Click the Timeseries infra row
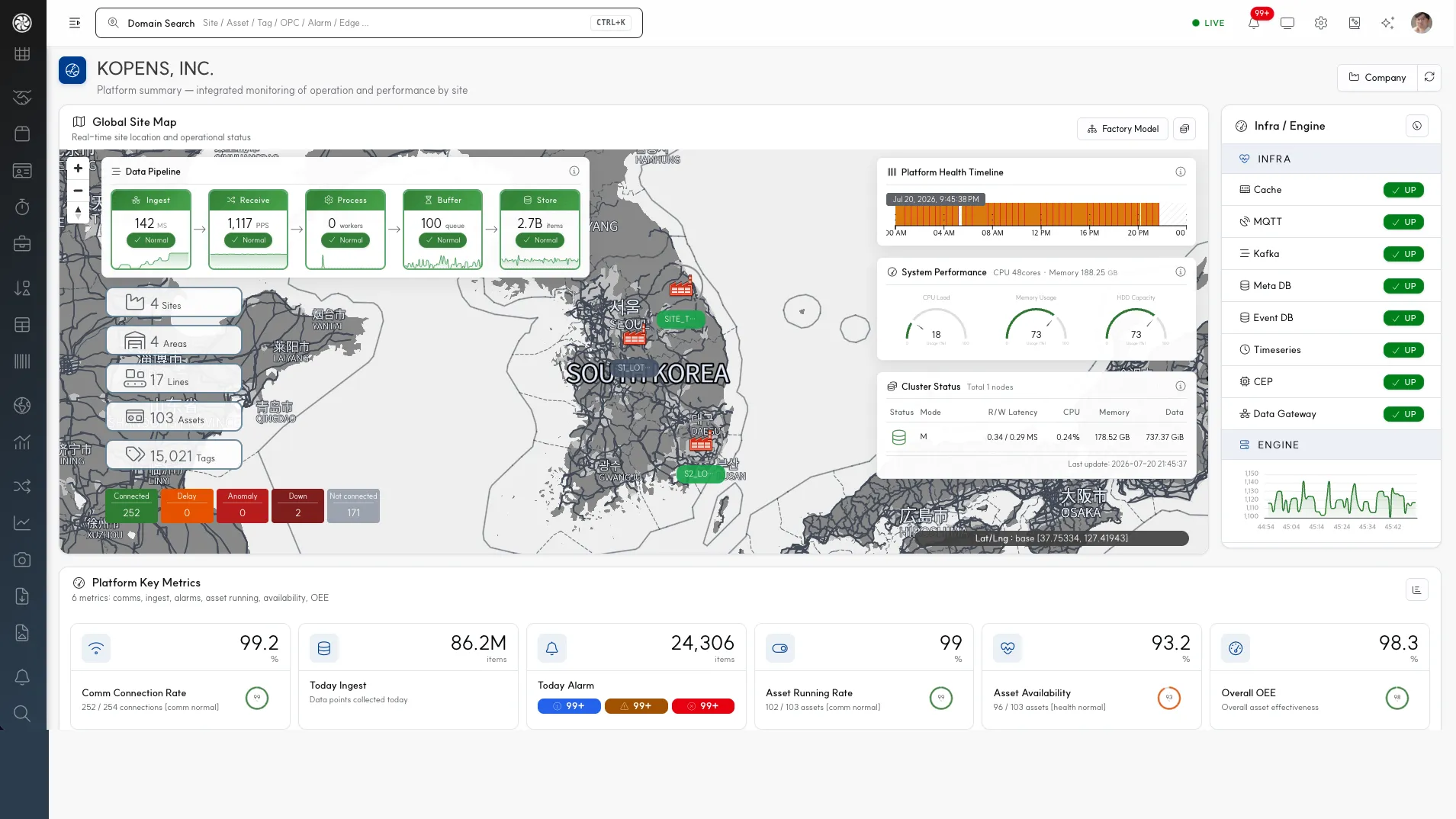 [1331, 350]
